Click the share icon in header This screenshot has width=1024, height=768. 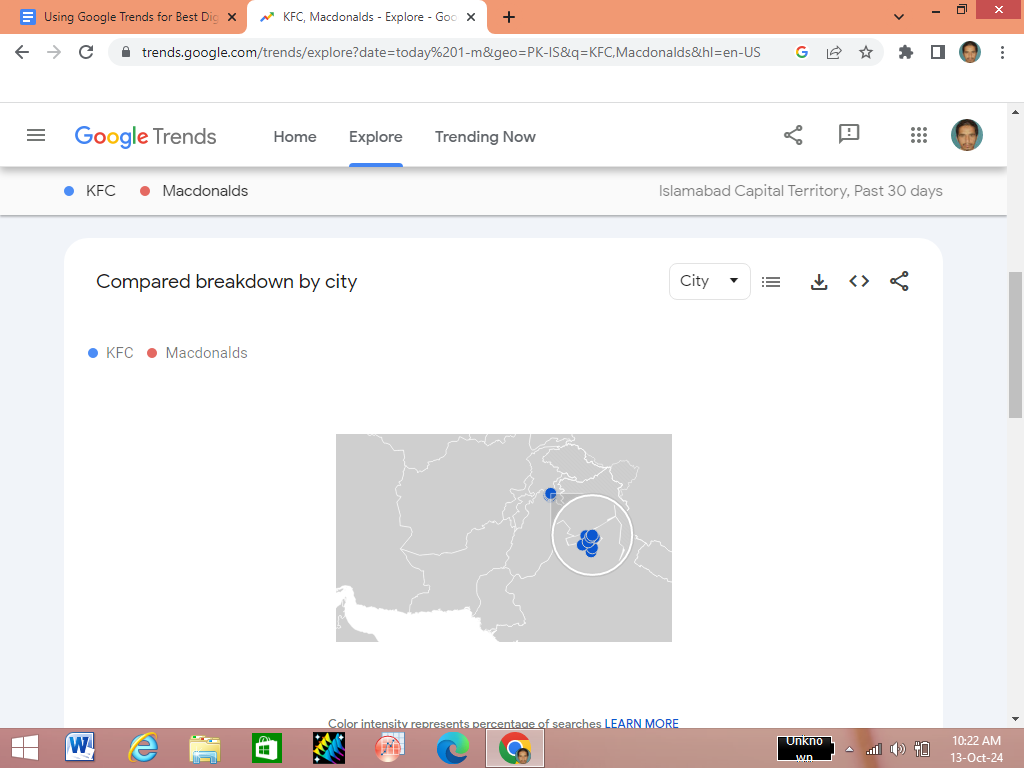[793, 136]
